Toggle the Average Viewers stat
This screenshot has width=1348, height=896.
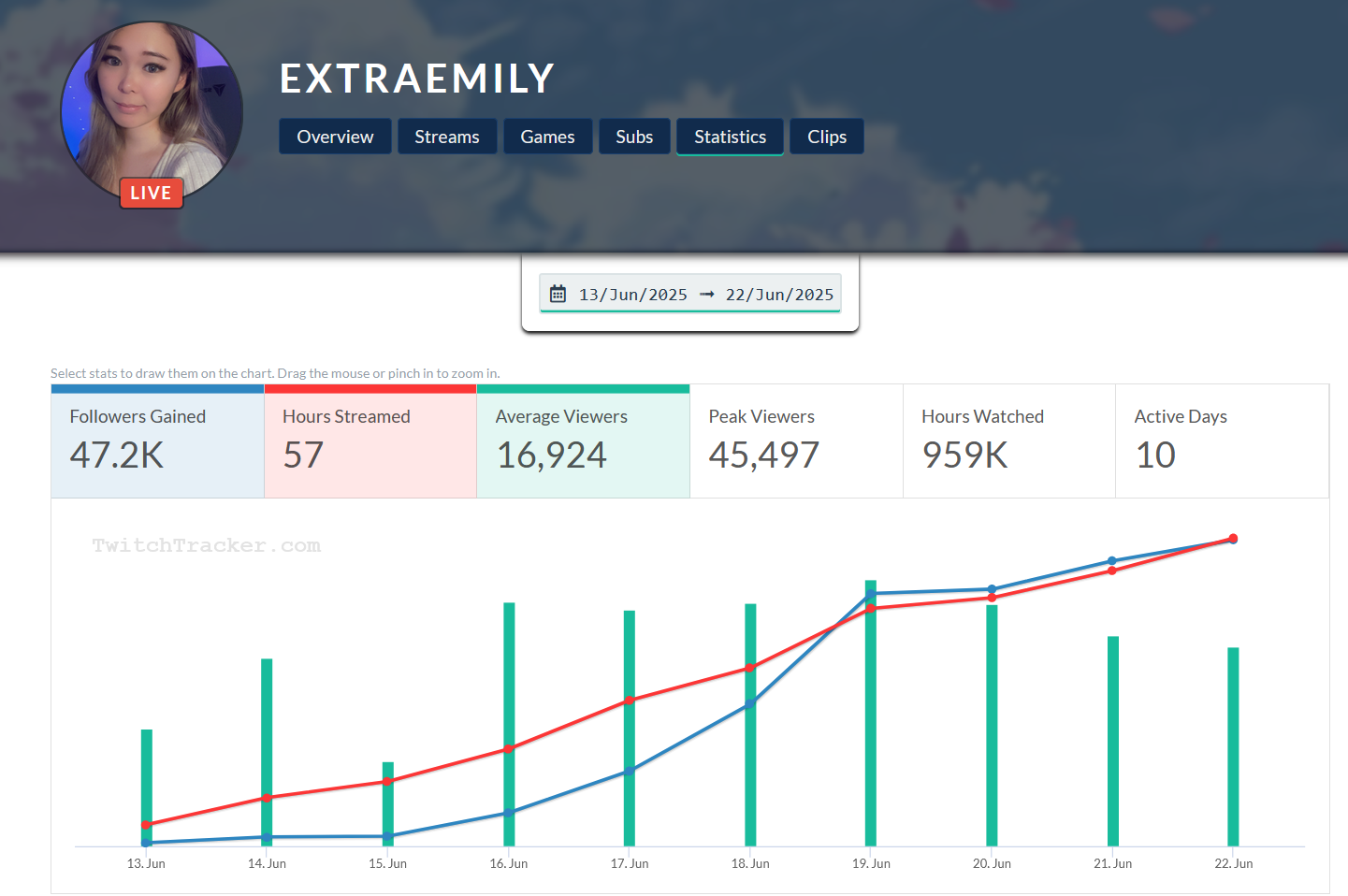pos(583,441)
